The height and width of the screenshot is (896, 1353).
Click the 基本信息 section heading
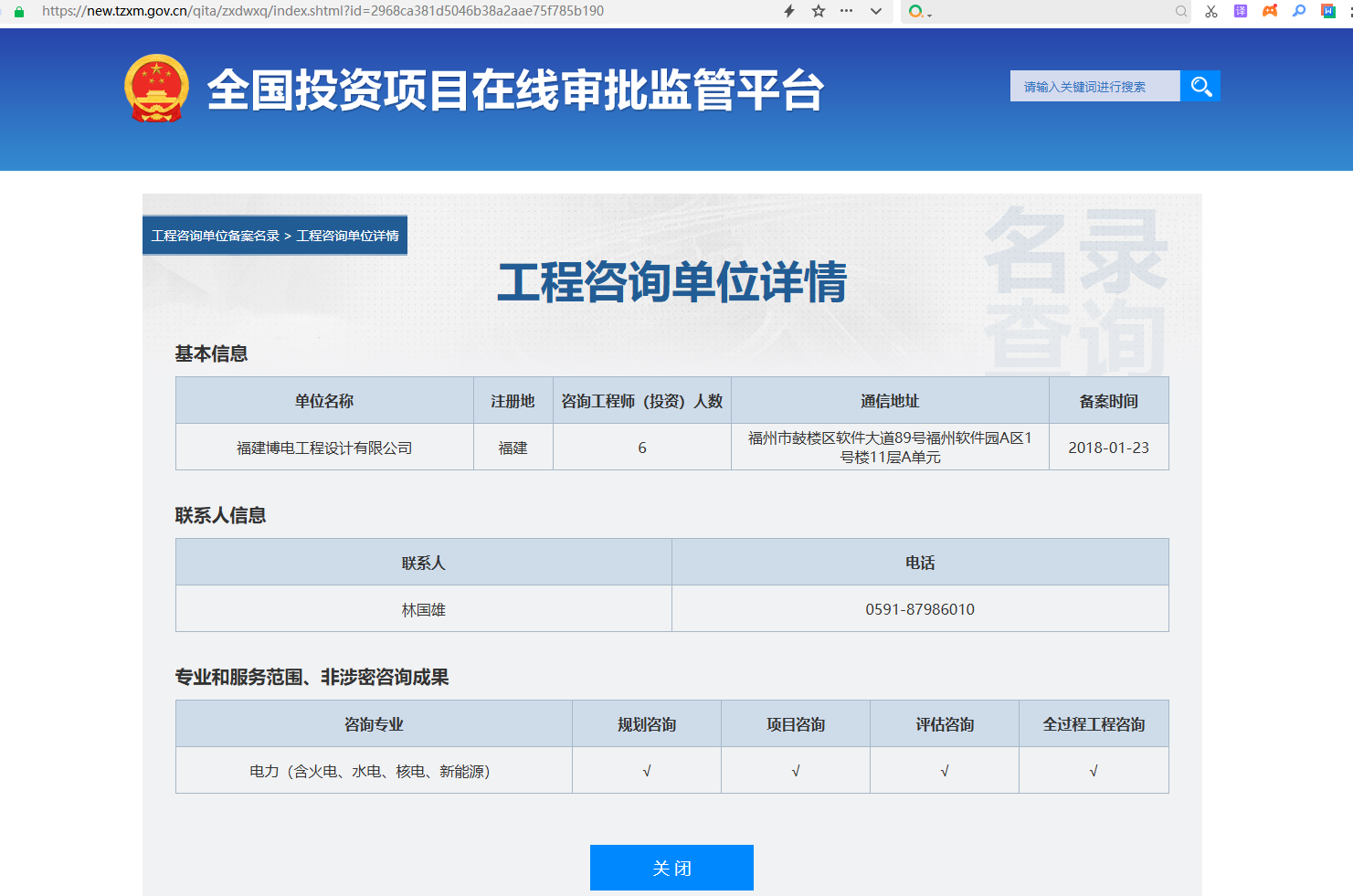[211, 353]
